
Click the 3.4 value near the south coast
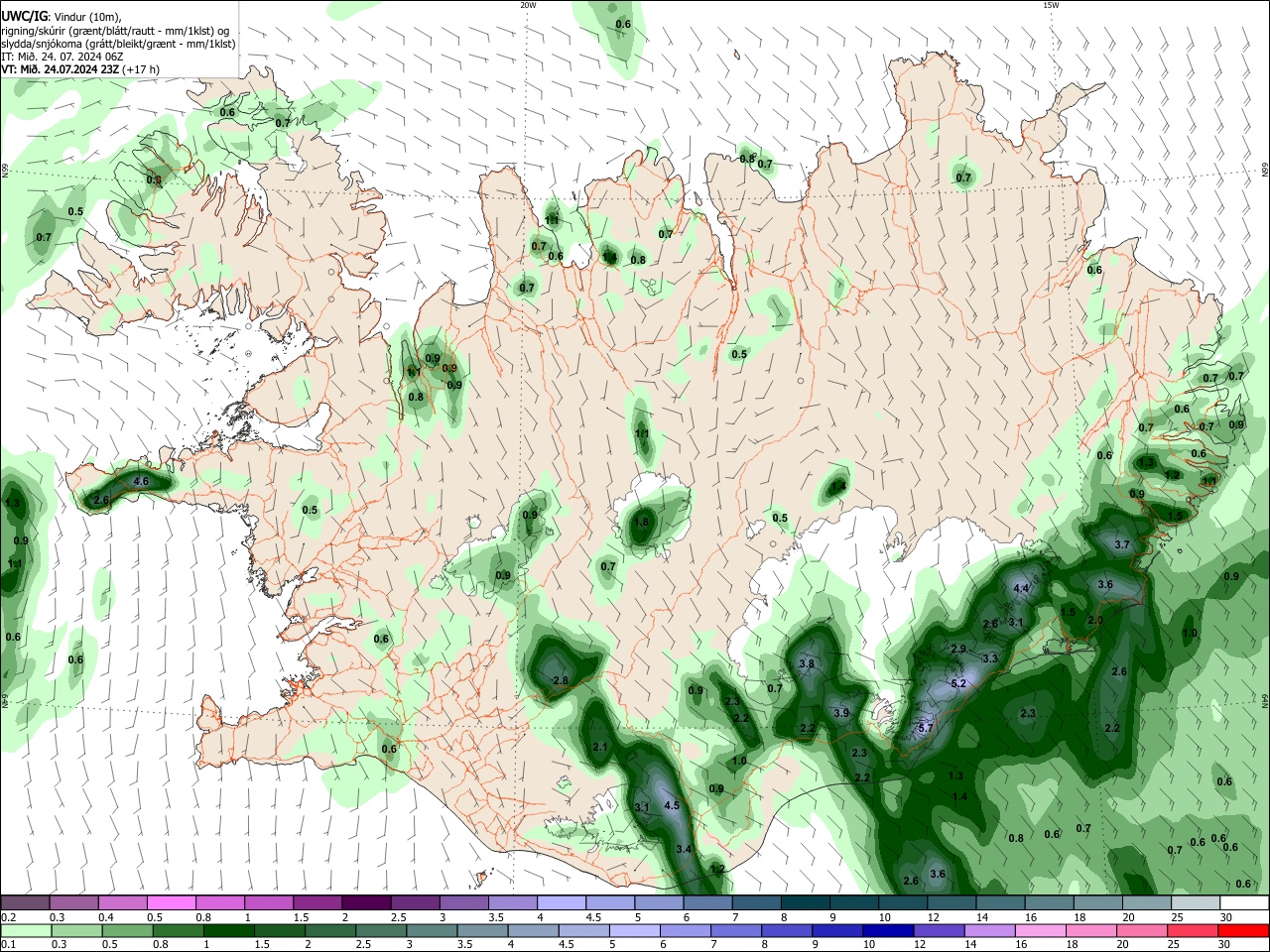[684, 850]
